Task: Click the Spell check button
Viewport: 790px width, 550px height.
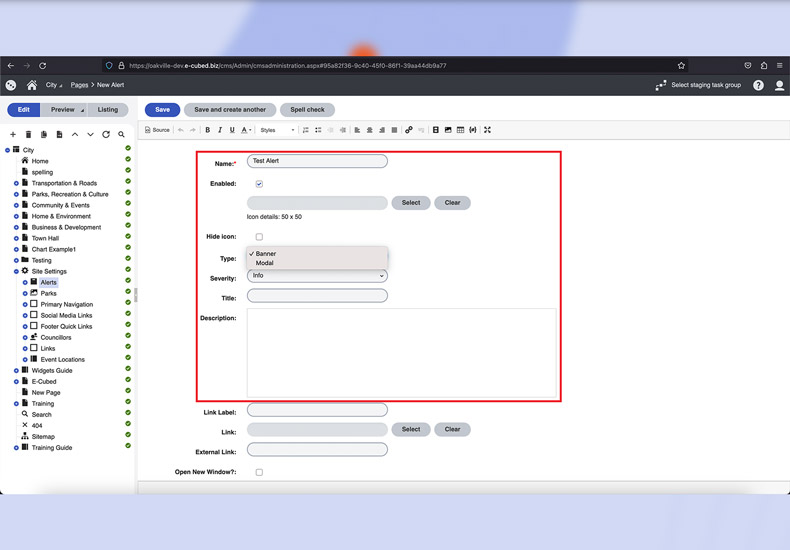Action: point(307,110)
